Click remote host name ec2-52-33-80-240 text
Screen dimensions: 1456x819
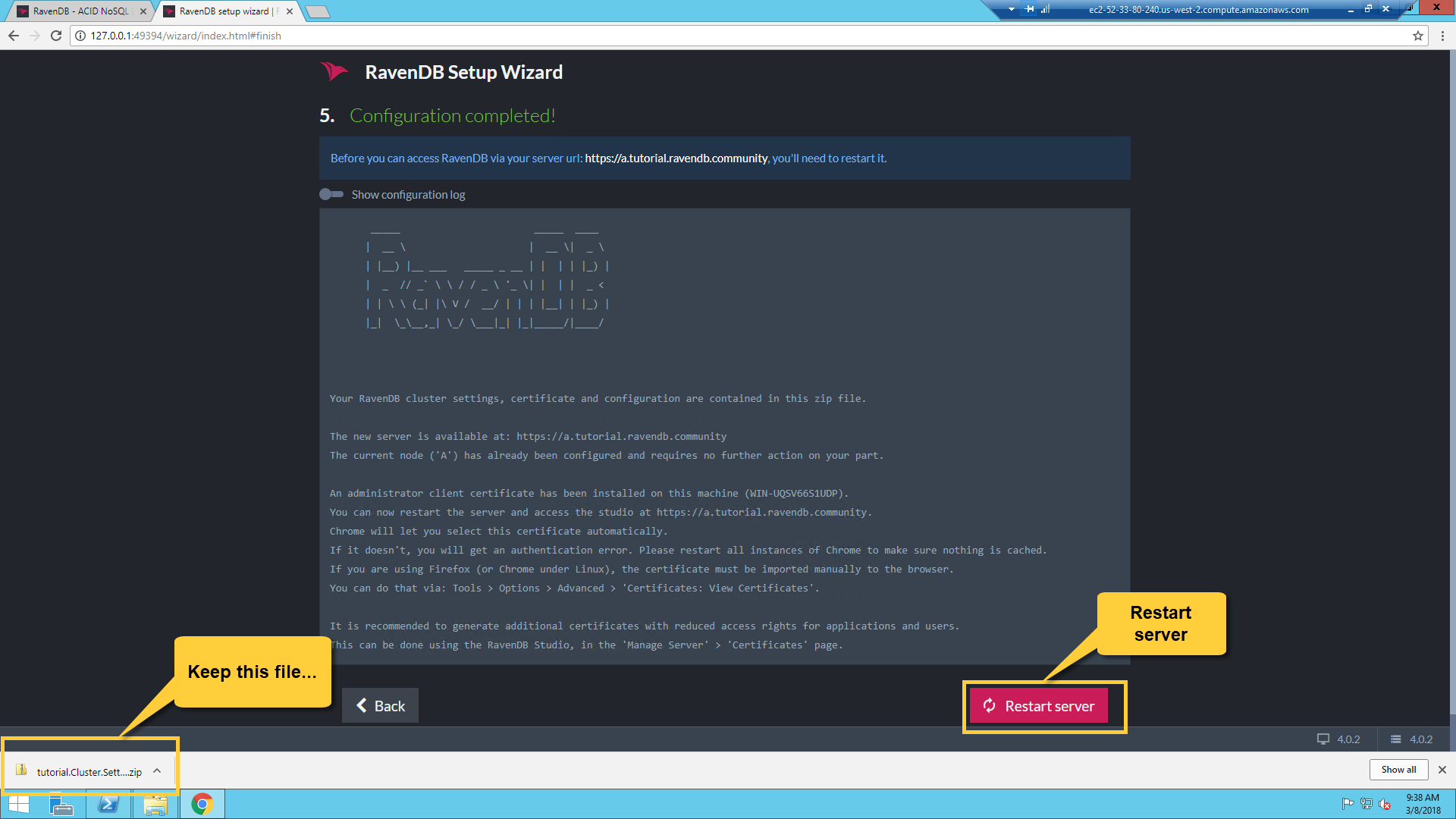click(x=1198, y=10)
